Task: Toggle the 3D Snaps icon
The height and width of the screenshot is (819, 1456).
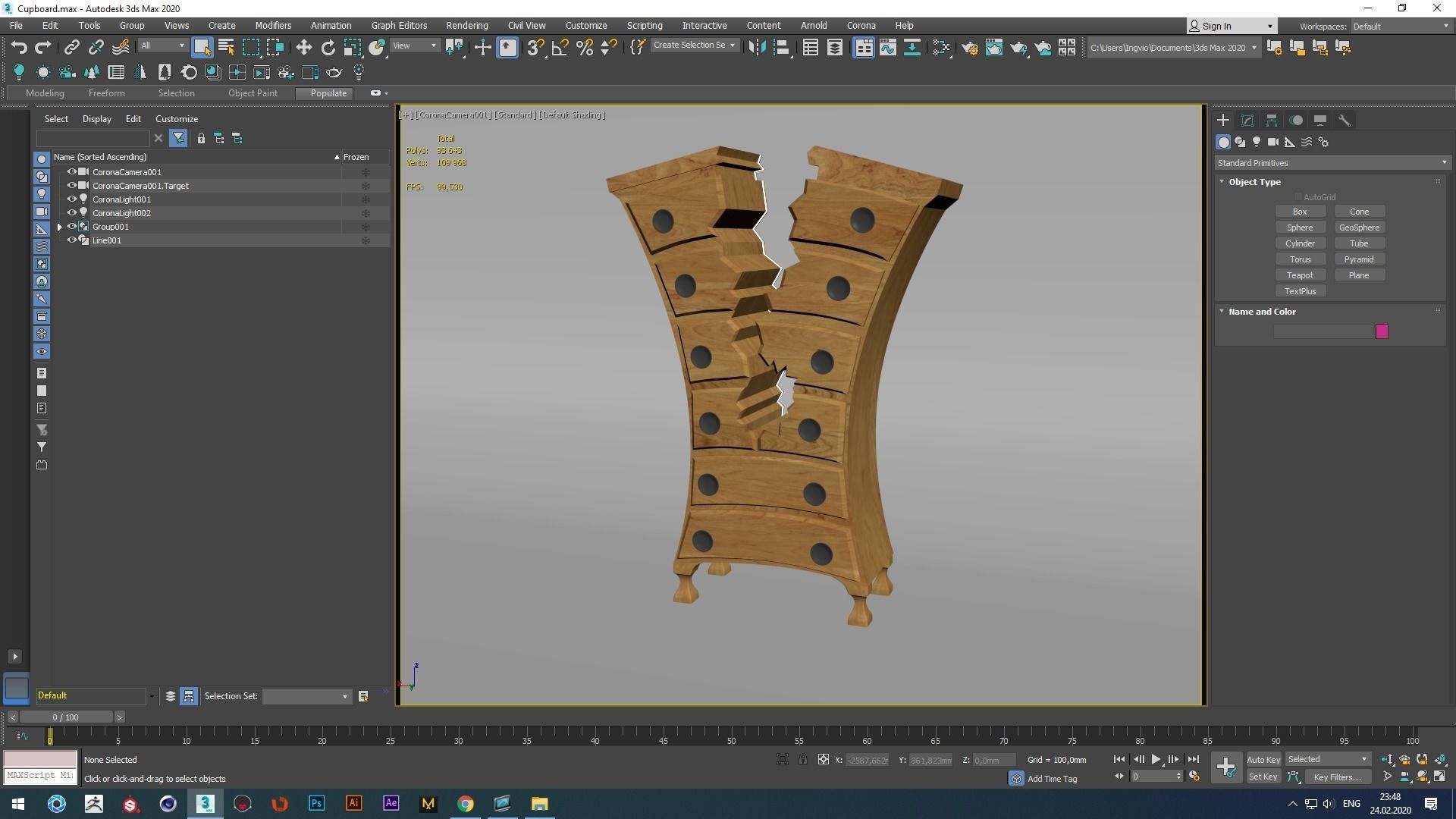Action: pyautogui.click(x=535, y=48)
